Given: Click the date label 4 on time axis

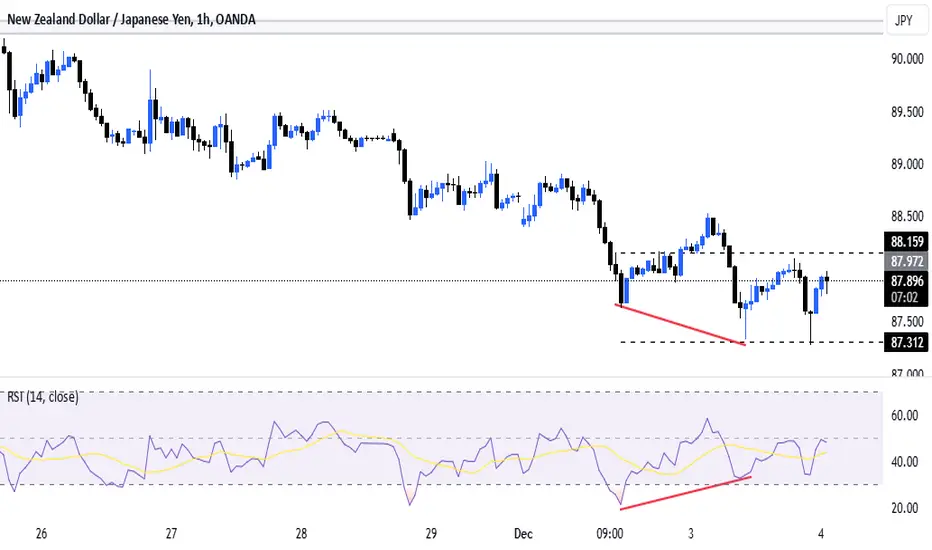Looking at the screenshot, I should click(x=821, y=533).
